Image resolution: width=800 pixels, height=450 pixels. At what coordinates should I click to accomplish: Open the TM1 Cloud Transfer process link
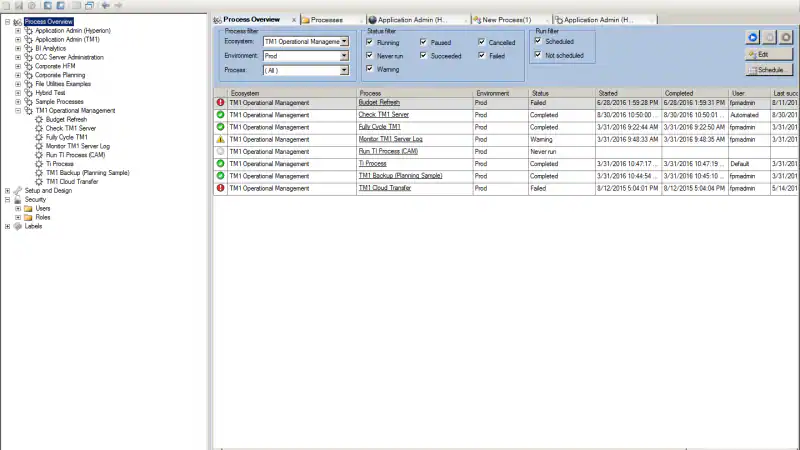pyautogui.click(x=385, y=188)
